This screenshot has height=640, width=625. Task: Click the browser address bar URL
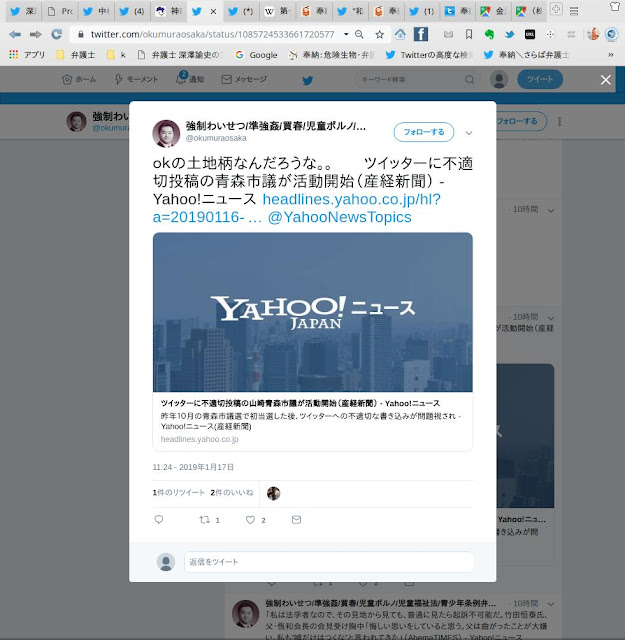click(x=212, y=34)
